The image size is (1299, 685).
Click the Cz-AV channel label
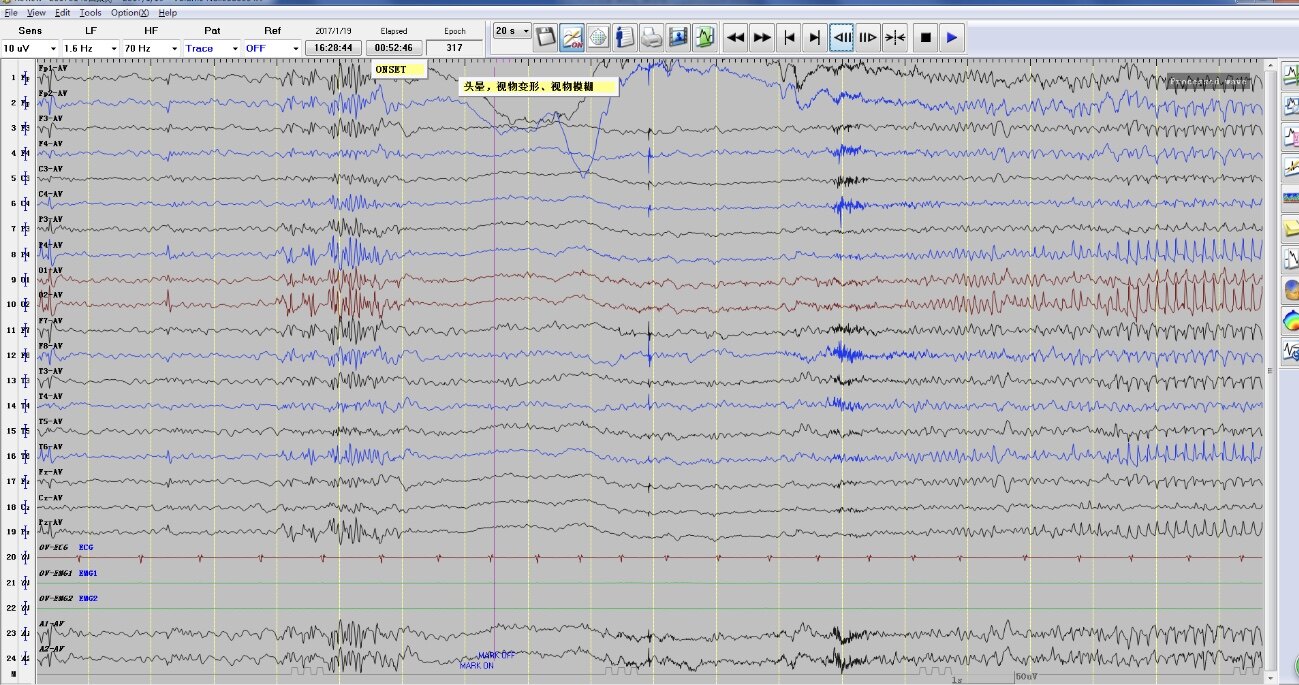pyautogui.click(x=52, y=498)
